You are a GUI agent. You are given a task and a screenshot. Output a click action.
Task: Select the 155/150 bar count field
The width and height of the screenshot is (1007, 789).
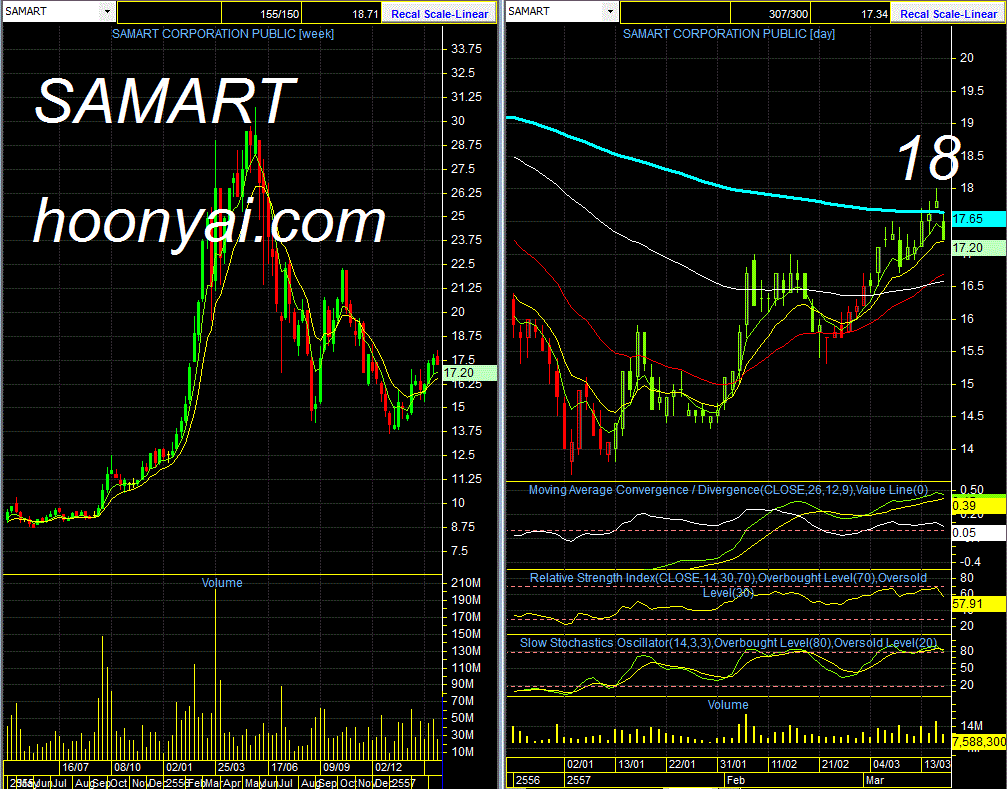click(x=261, y=13)
